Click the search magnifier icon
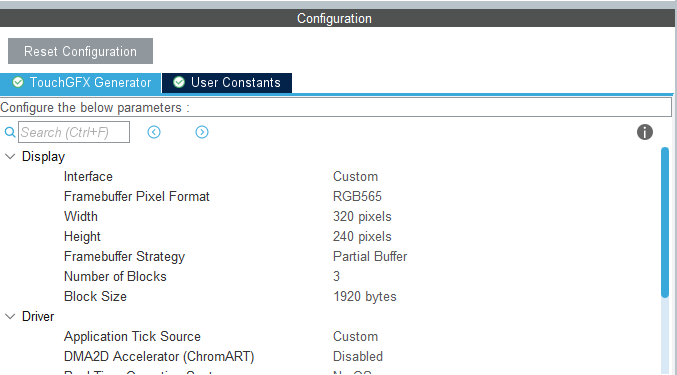677x375 pixels. (x=9, y=132)
